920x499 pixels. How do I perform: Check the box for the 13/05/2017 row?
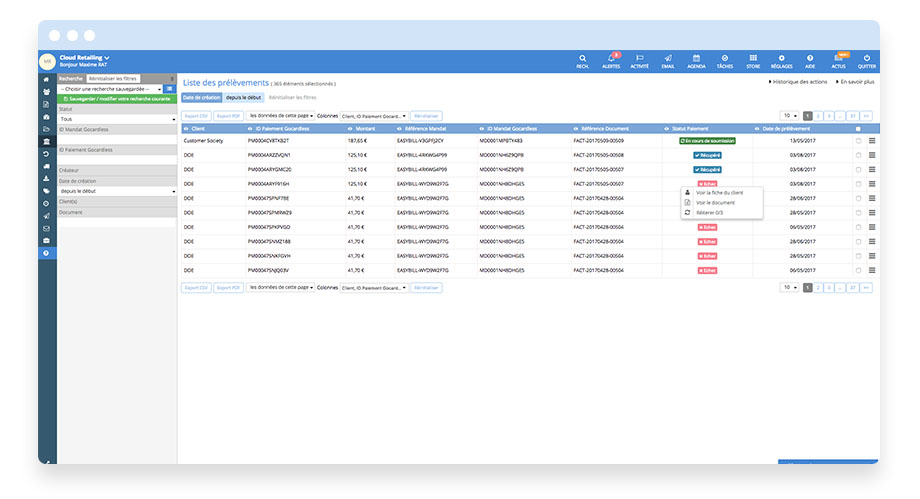pos(858,141)
